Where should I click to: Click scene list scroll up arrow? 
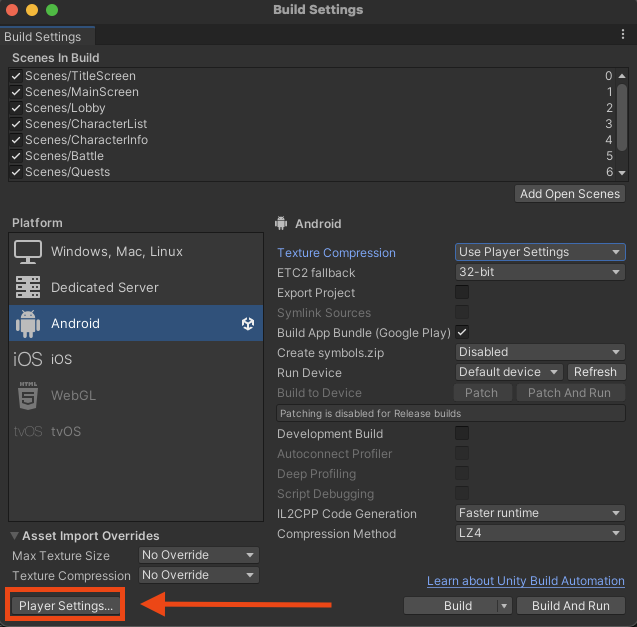[x=622, y=76]
